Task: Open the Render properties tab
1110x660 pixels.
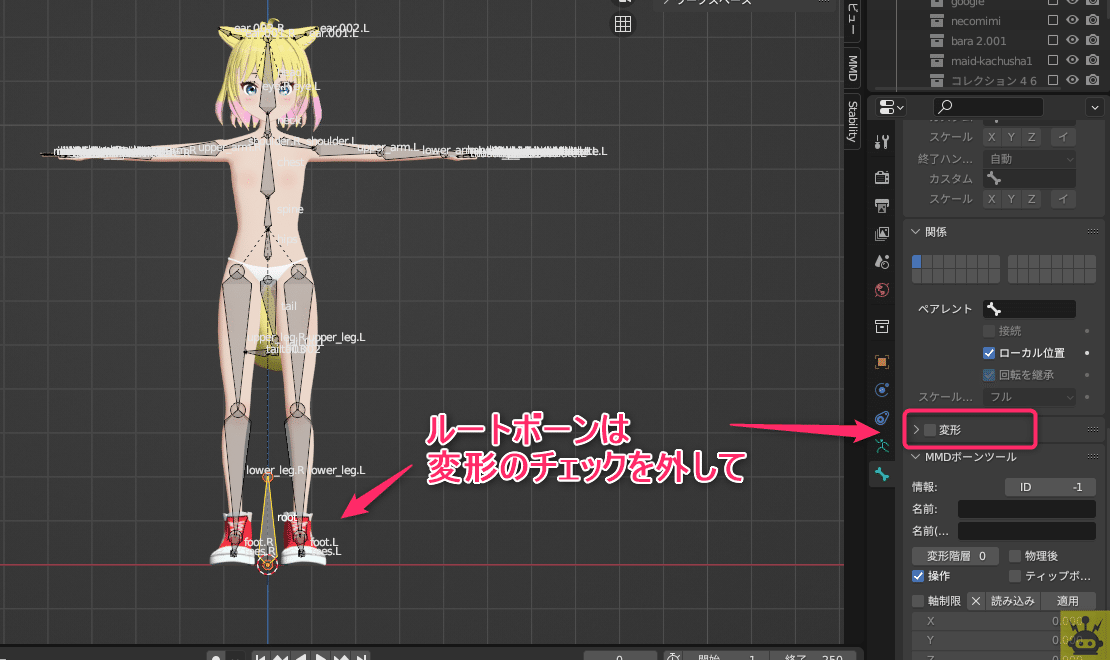Action: (882, 177)
